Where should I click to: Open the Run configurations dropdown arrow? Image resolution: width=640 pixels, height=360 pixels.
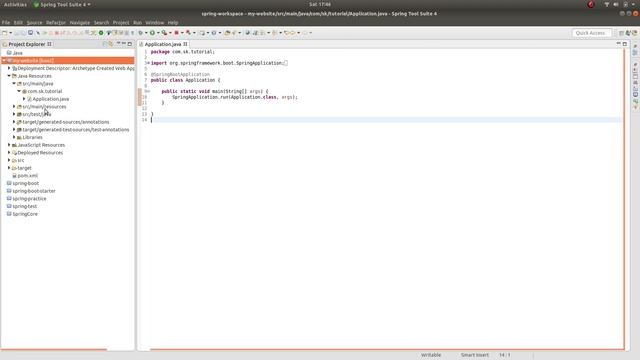coord(158,33)
